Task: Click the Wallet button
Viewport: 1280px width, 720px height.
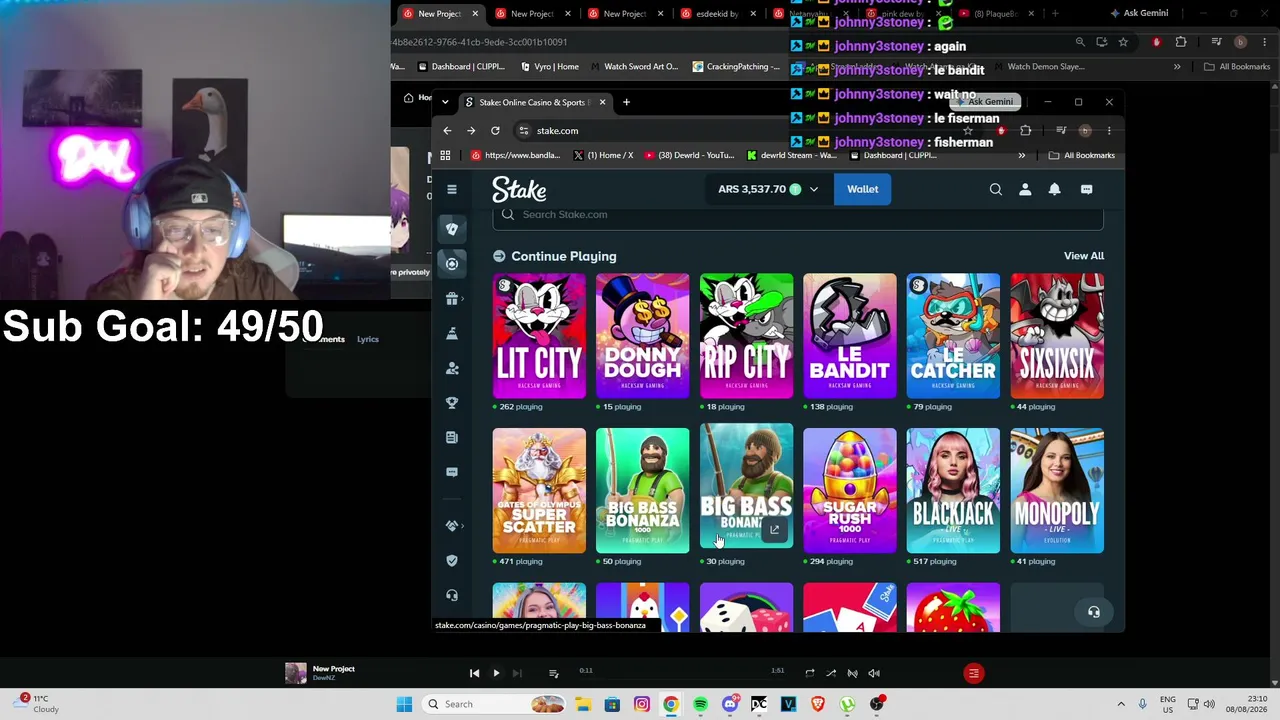Action: point(862,189)
